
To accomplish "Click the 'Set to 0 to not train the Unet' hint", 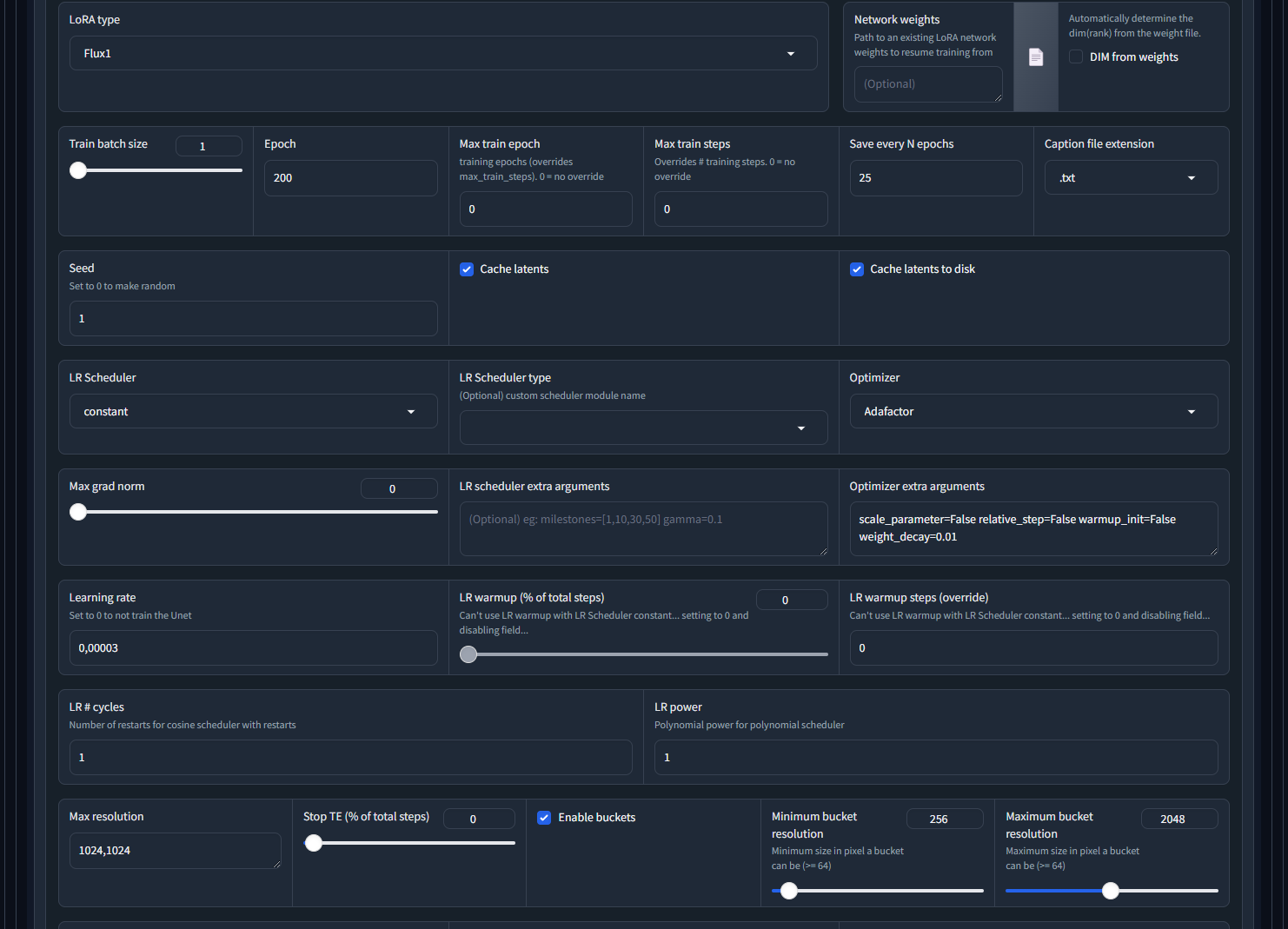I will (130, 615).
